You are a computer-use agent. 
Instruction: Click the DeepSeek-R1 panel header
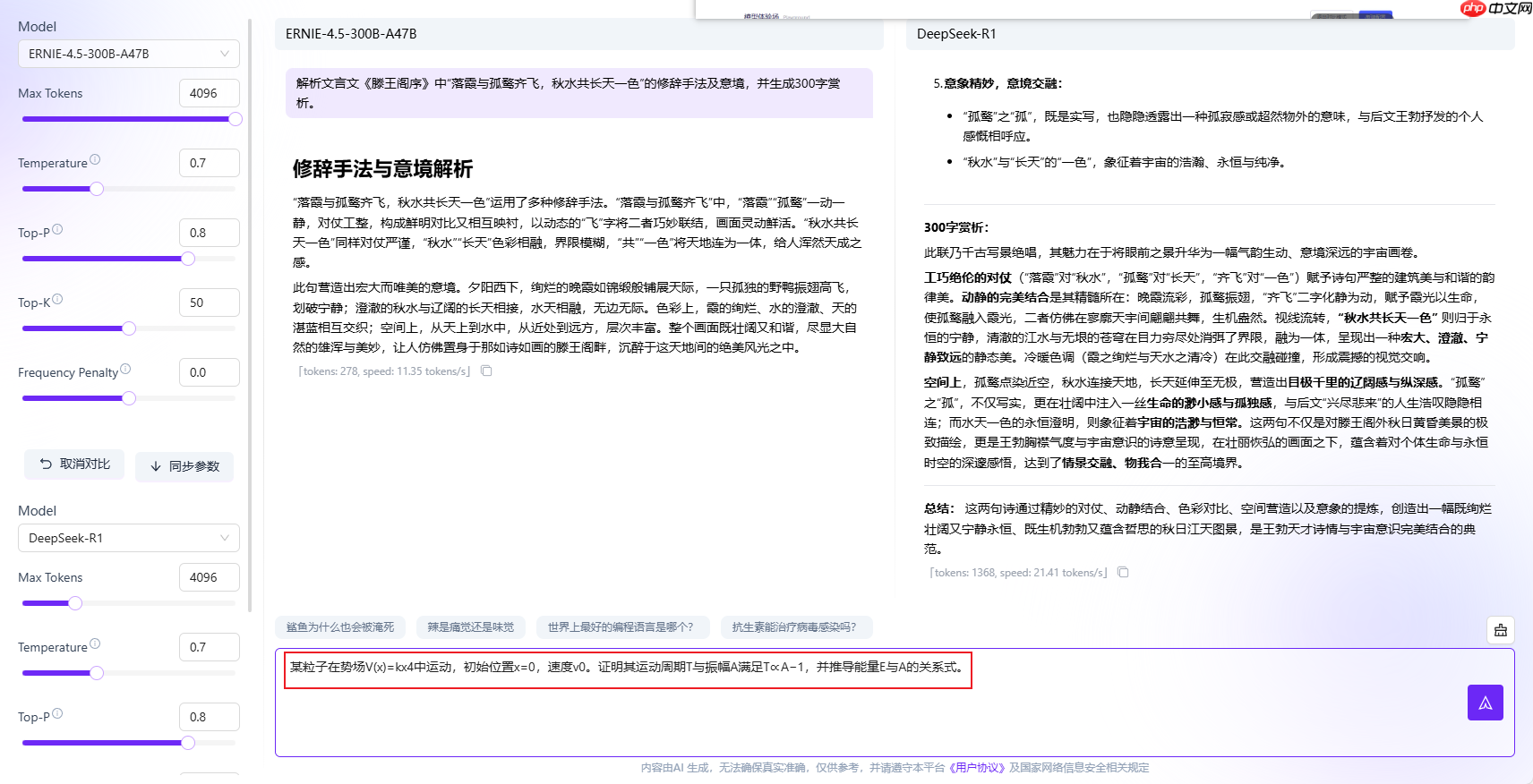(x=1211, y=34)
